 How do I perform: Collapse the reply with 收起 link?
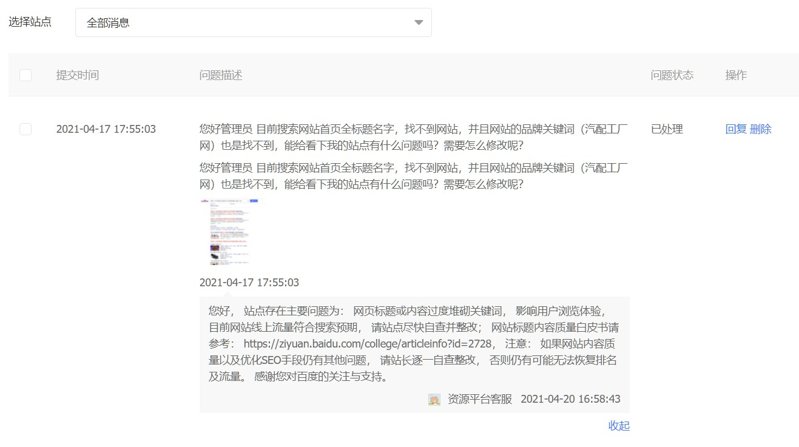pos(619,426)
